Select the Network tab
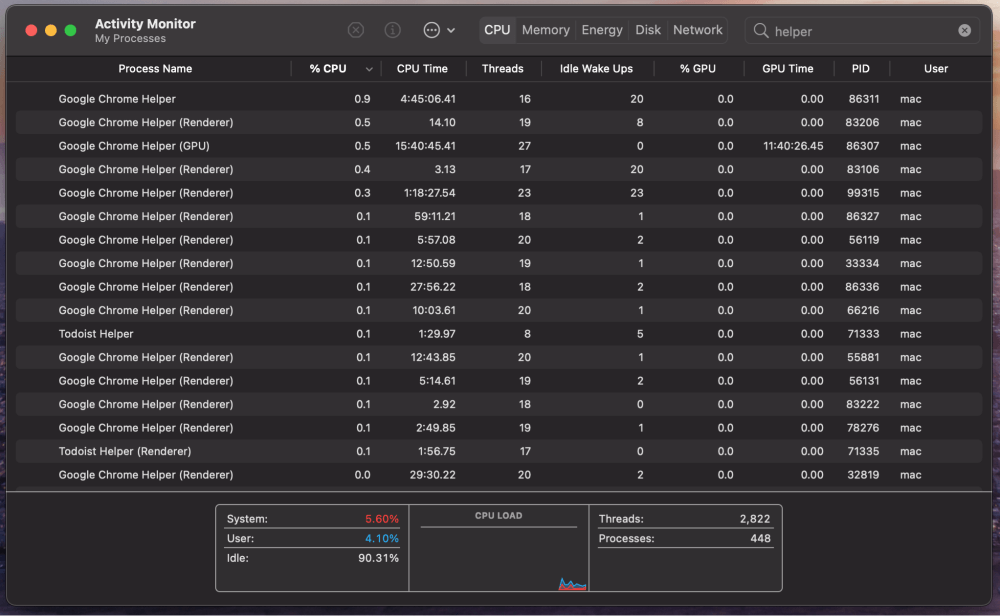Screen dimensions: 1000x616 click(697, 30)
